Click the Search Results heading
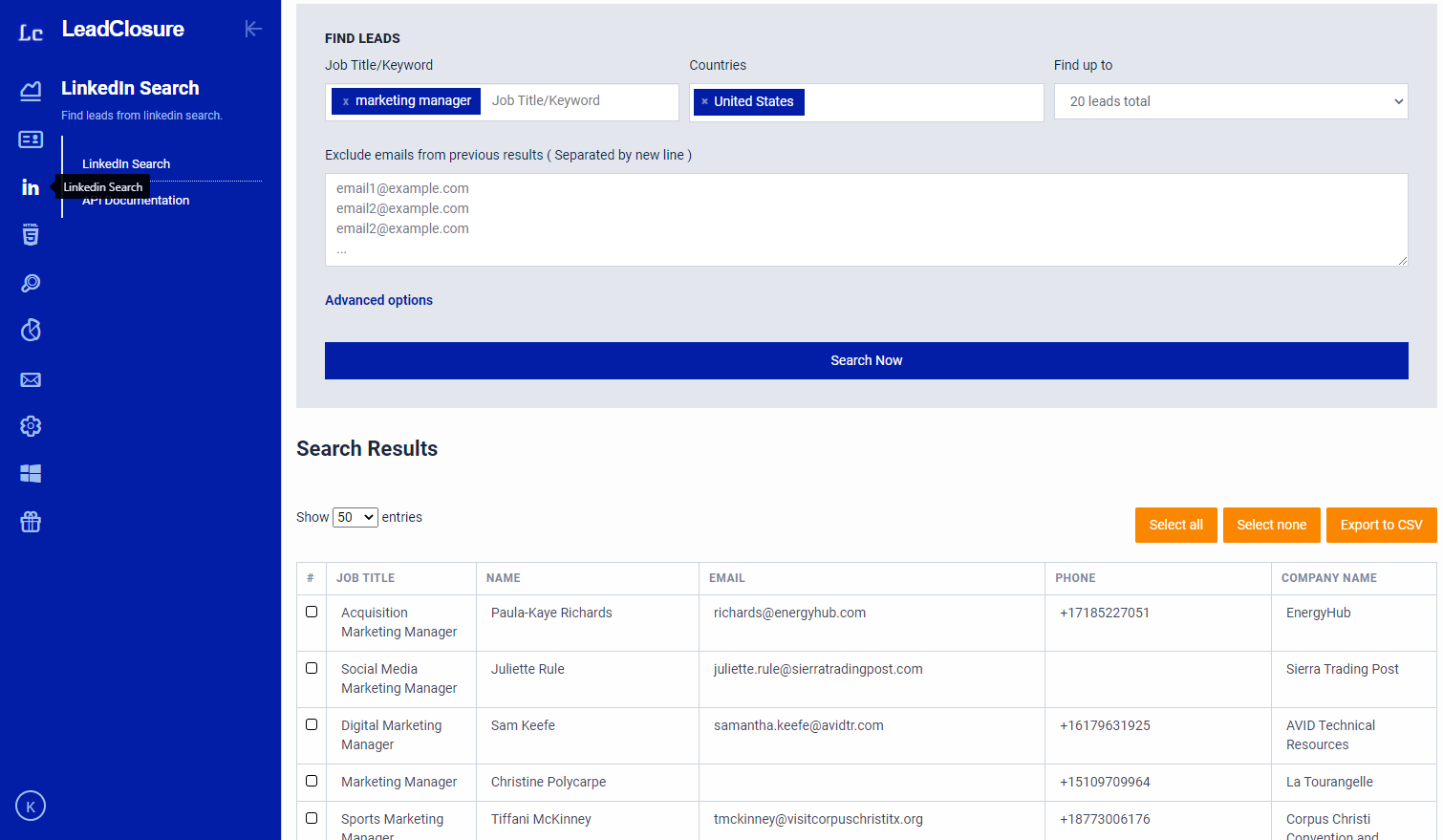This screenshot has height=840, width=1443. click(367, 448)
